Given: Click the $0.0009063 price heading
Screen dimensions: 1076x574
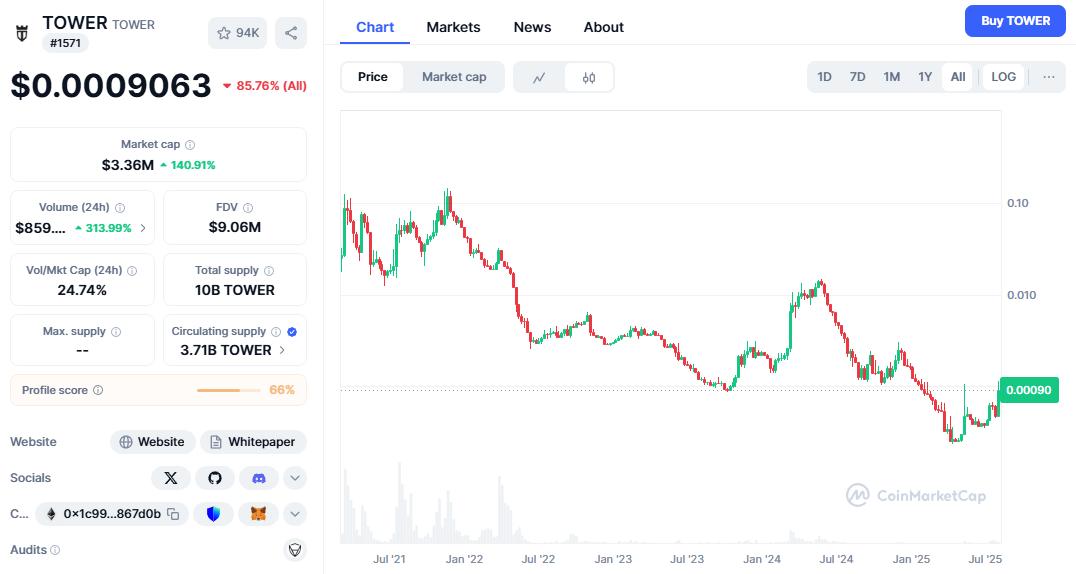Looking at the screenshot, I should tap(110, 86).
